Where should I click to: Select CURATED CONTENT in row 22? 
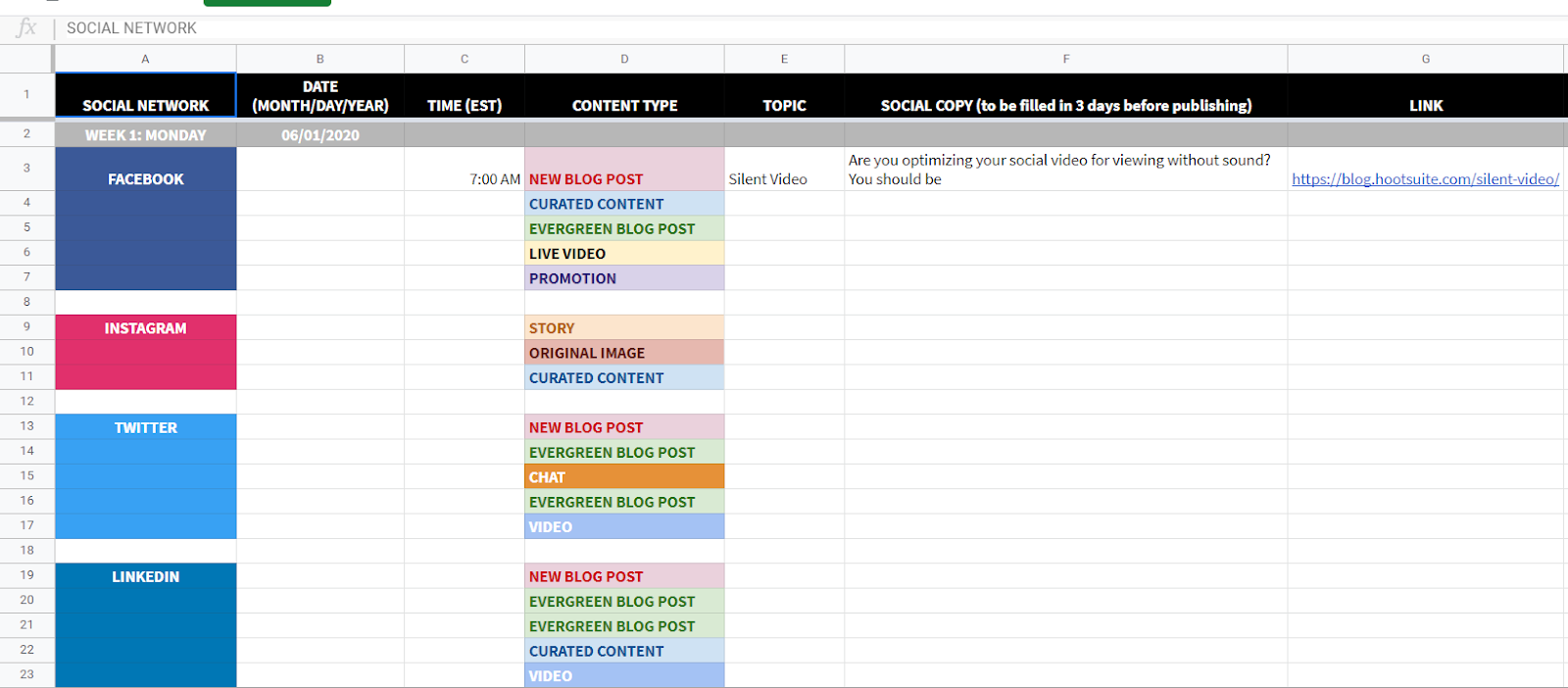[624, 650]
